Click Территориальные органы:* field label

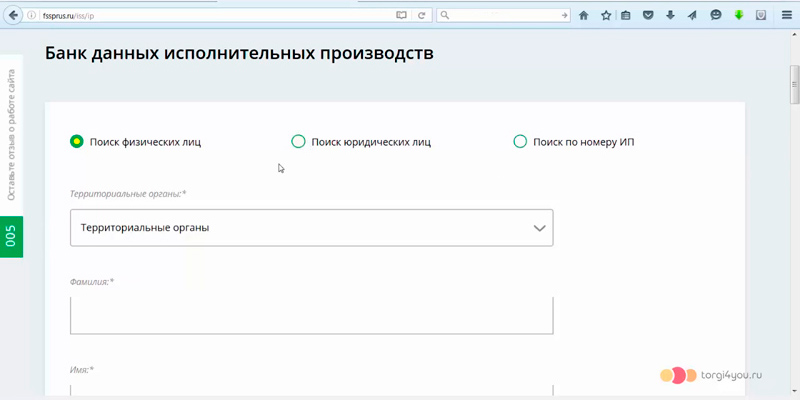[x=128, y=194]
